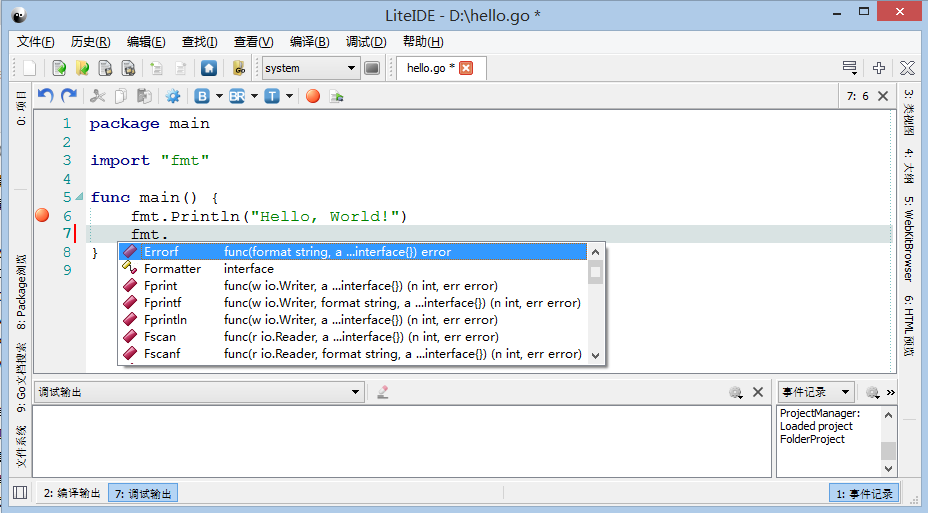
Task: Choose the Formatter interface suggestion
Action: 353,269
